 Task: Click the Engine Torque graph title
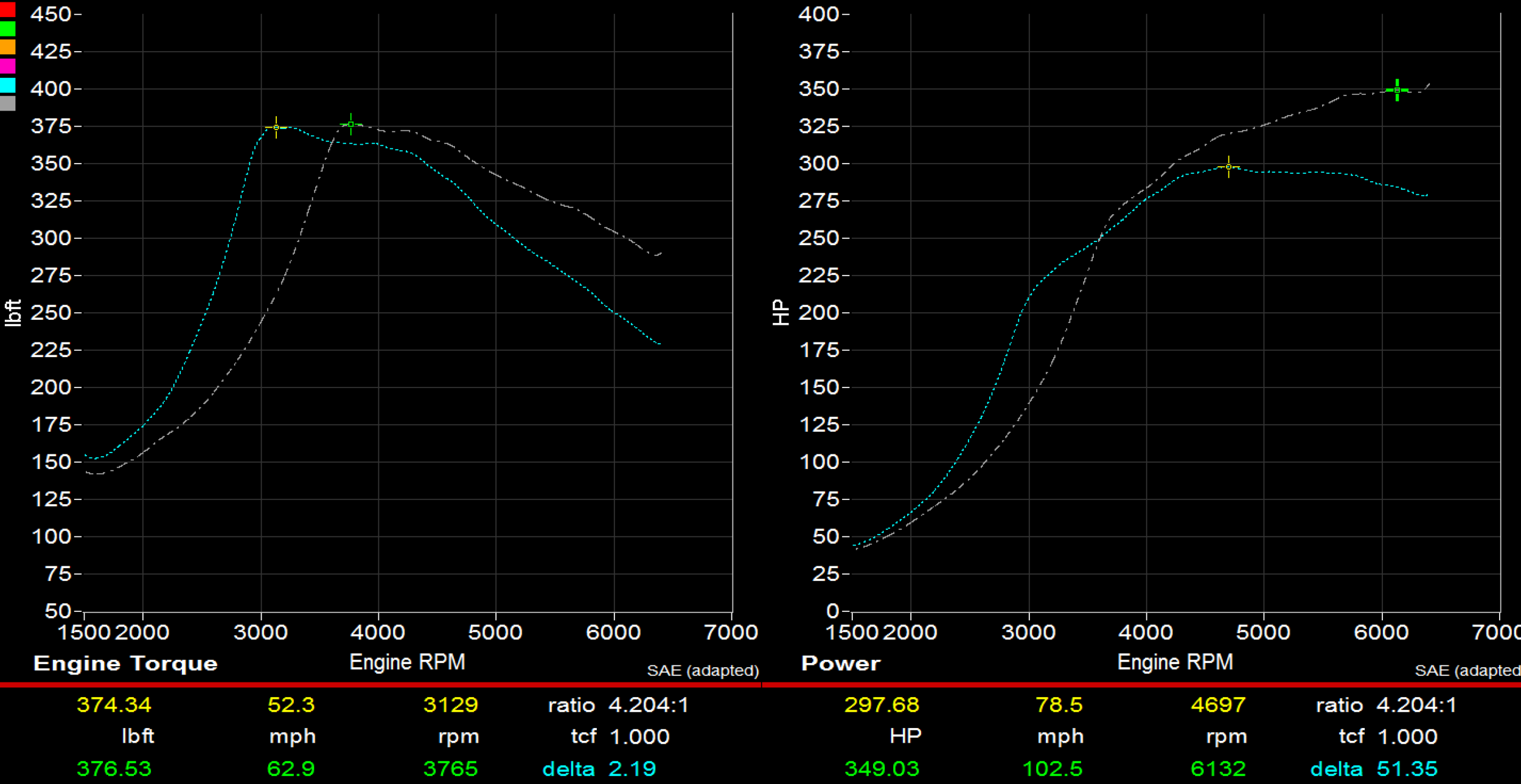pyautogui.click(x=125, y=663)
